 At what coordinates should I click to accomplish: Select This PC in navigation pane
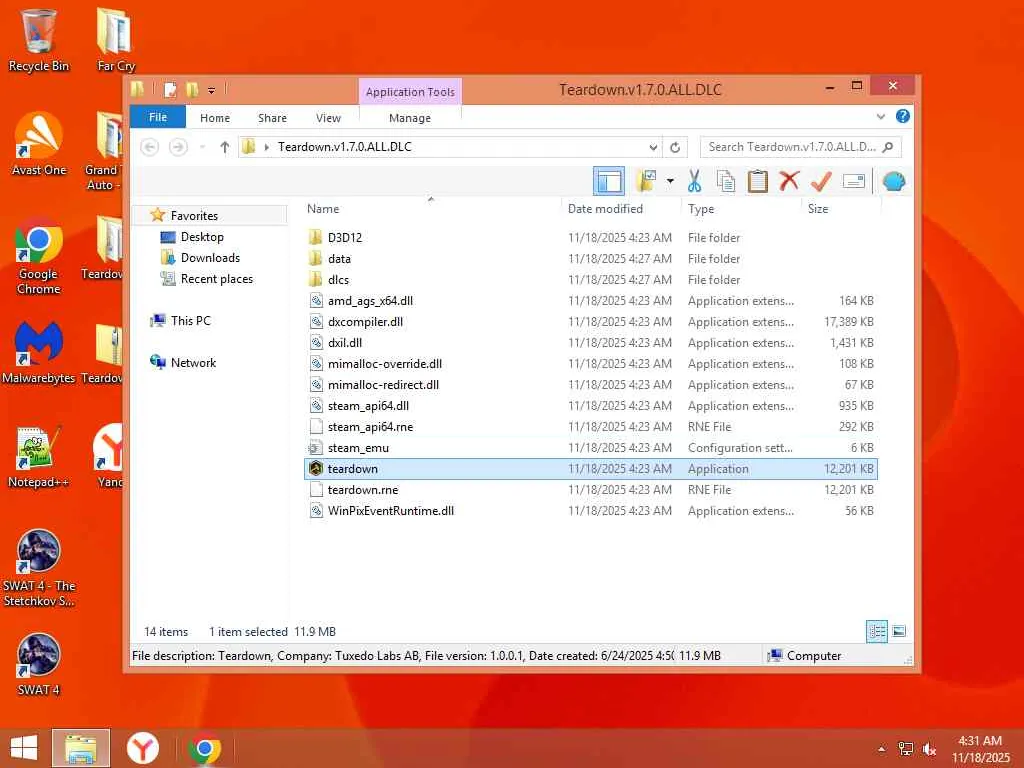click(191, 321)
